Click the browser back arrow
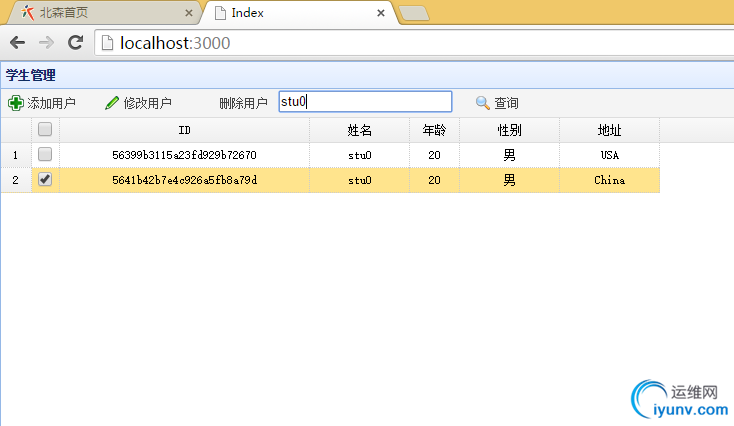This screenshot has height=426, width=734. click(17, 43)
